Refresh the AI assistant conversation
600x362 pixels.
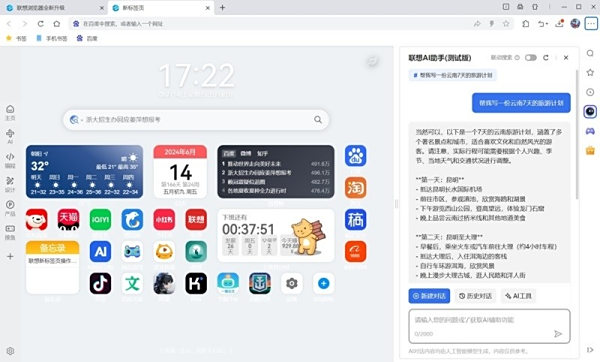coord(546,58)
